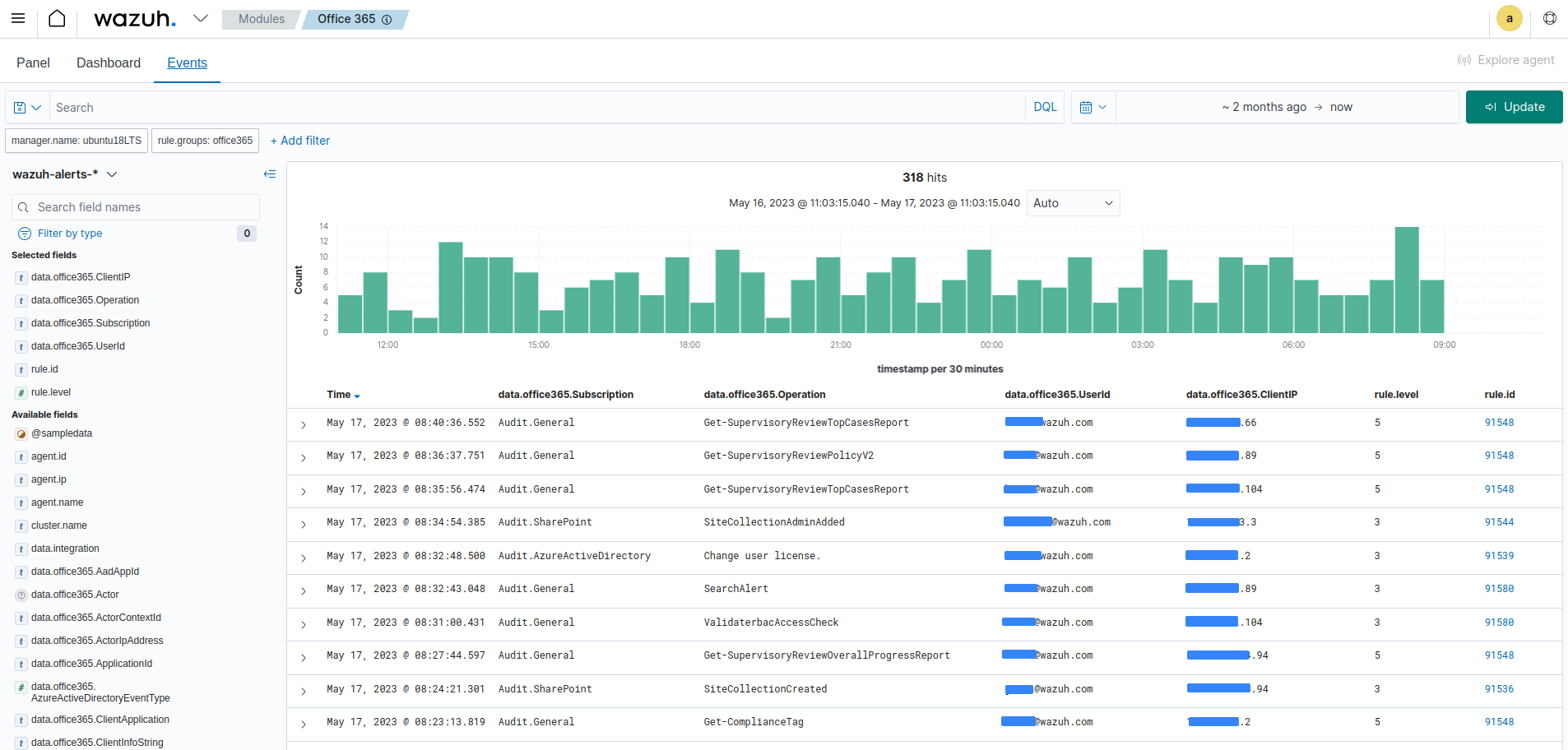Image resolution: width=1568 pixels, height=750 pixels.
Task: Select the data.office365.Operation selected field
Action: click(x=85, y=300)
